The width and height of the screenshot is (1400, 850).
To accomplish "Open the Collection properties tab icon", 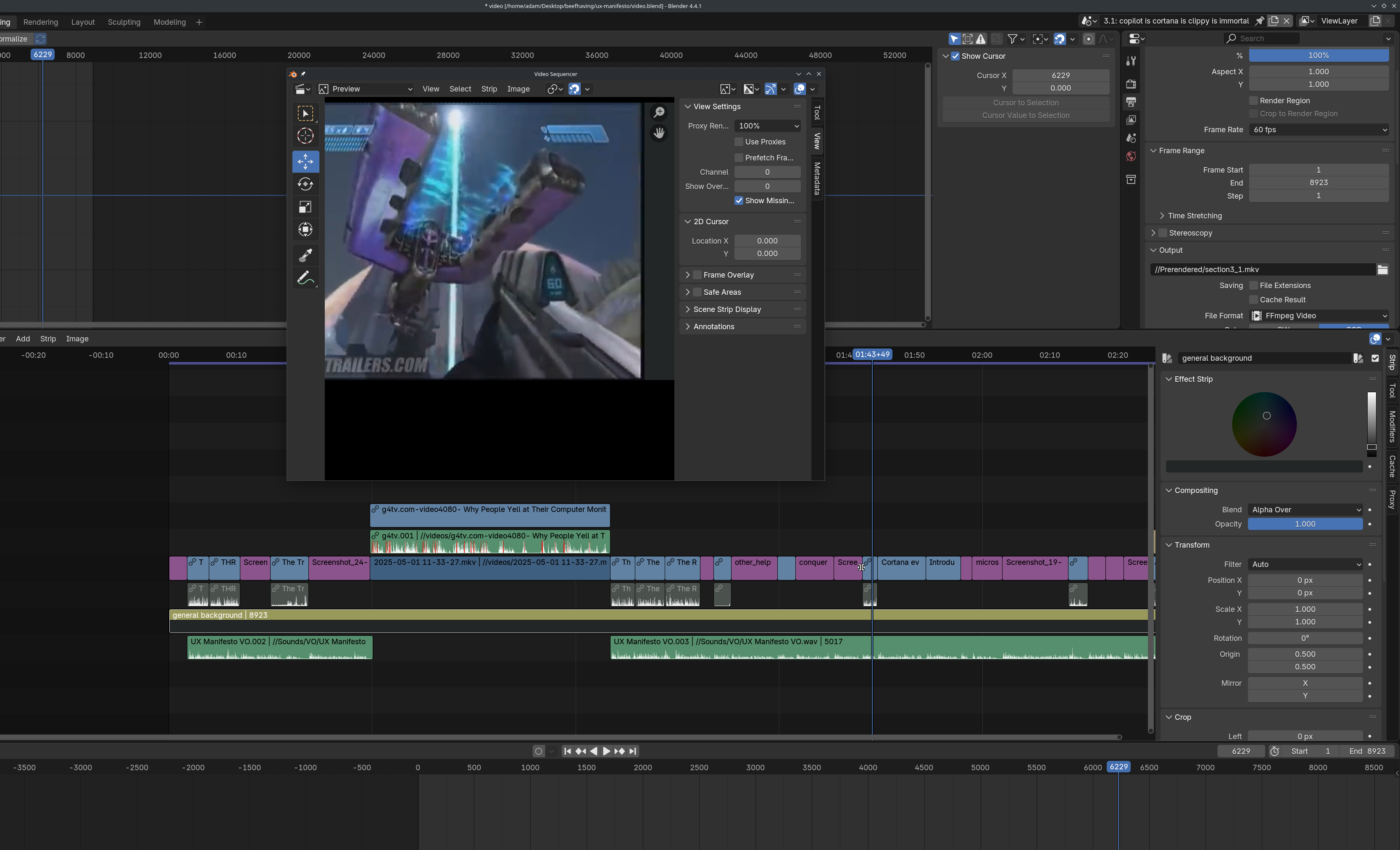I will 1131,179.
